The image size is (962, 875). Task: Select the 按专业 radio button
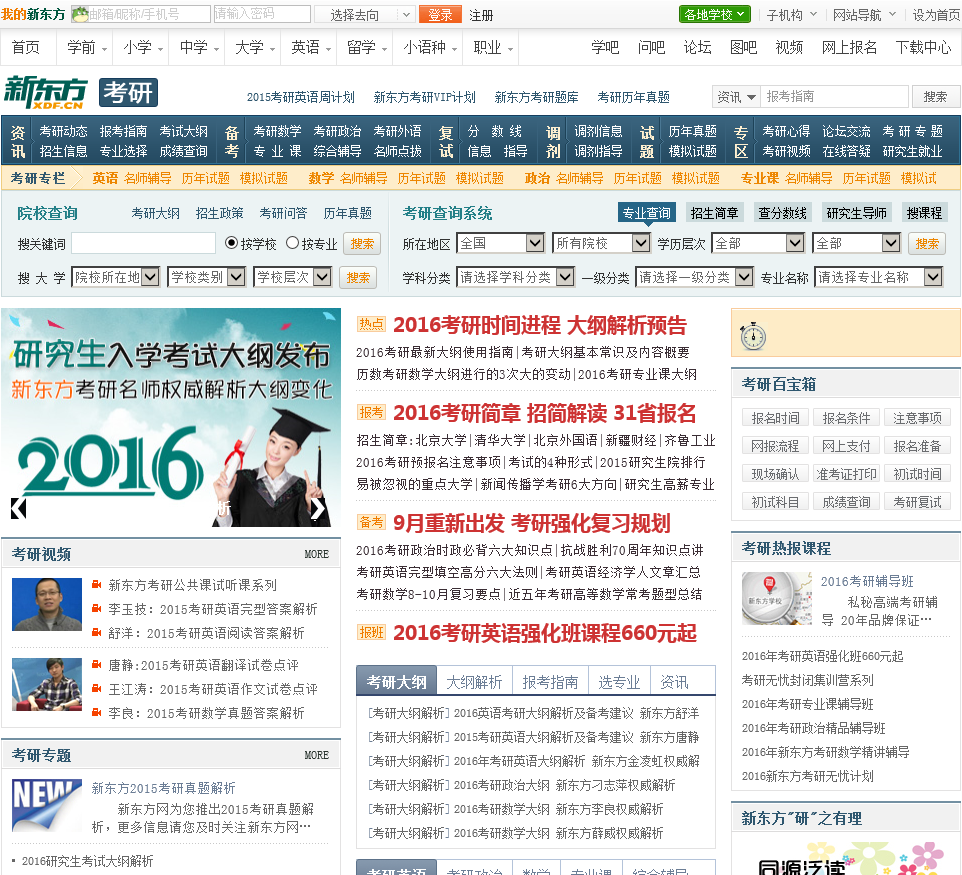pos(293,243)
